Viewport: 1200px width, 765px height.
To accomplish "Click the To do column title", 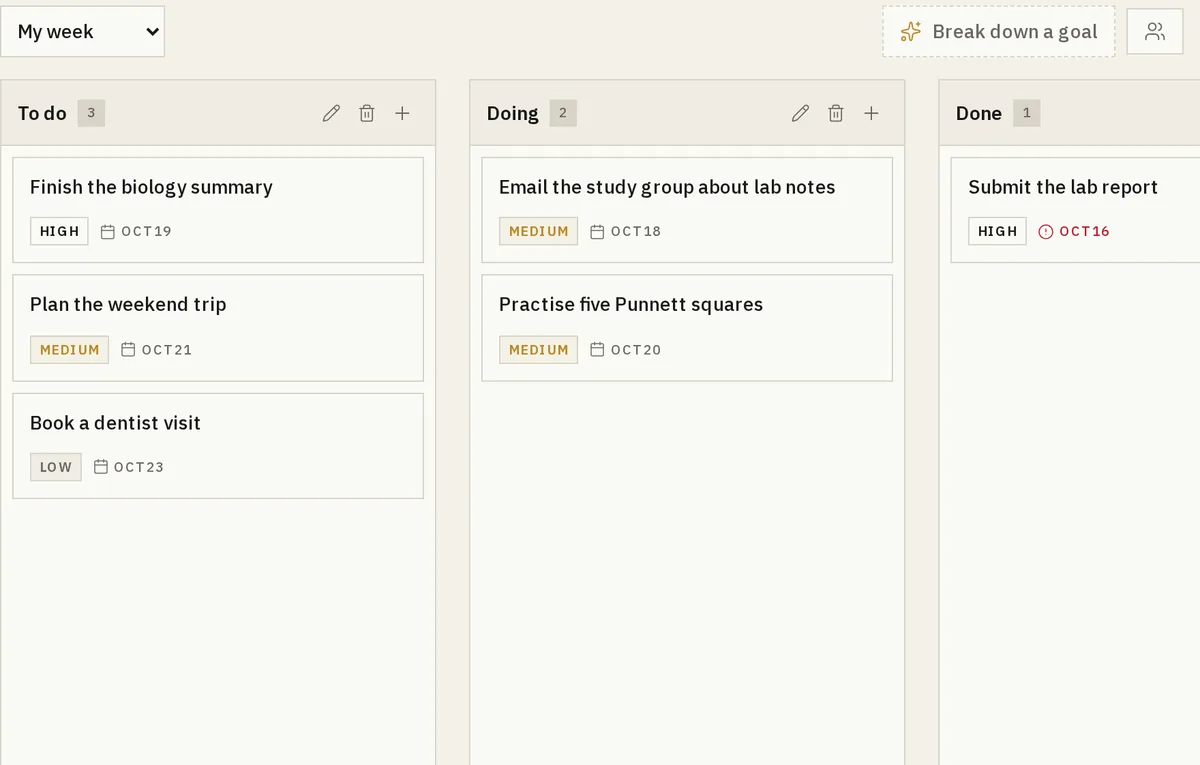I will pos(42,113).
